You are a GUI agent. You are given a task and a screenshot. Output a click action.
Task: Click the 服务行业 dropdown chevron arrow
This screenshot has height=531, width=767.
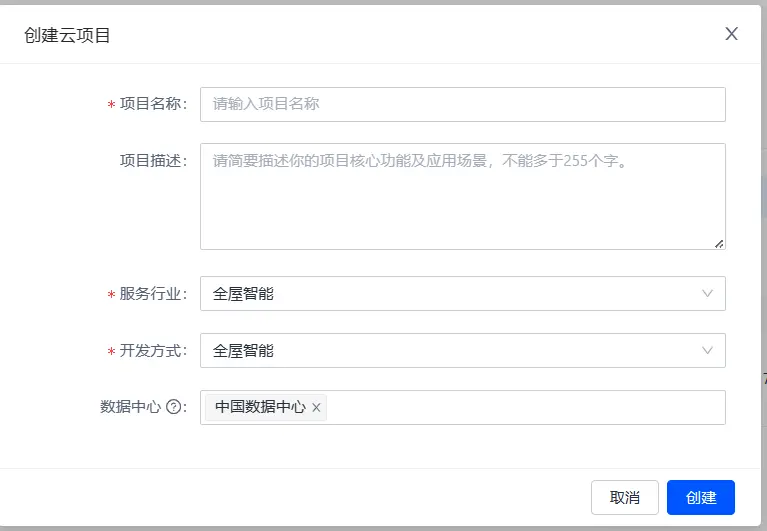pos(707,294)
